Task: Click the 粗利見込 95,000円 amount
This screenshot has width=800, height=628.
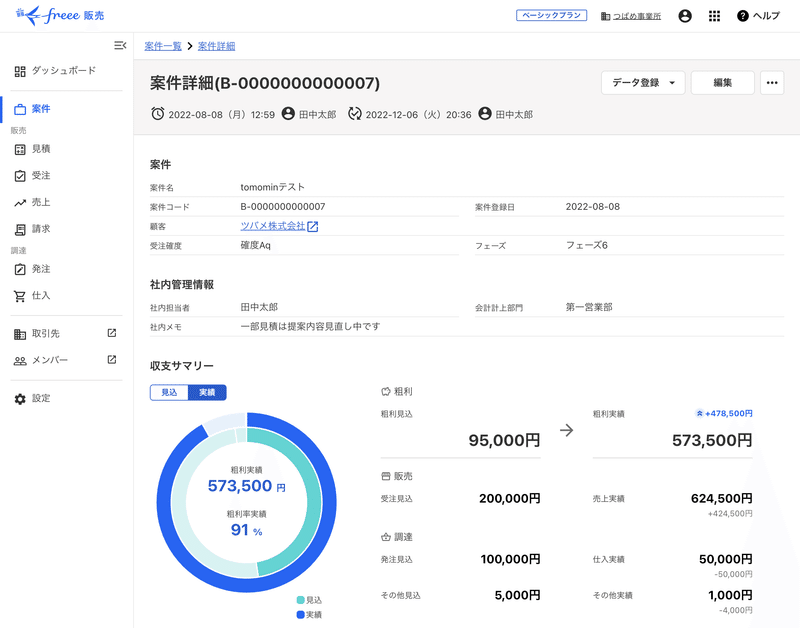Action: [x=504, y=440]
